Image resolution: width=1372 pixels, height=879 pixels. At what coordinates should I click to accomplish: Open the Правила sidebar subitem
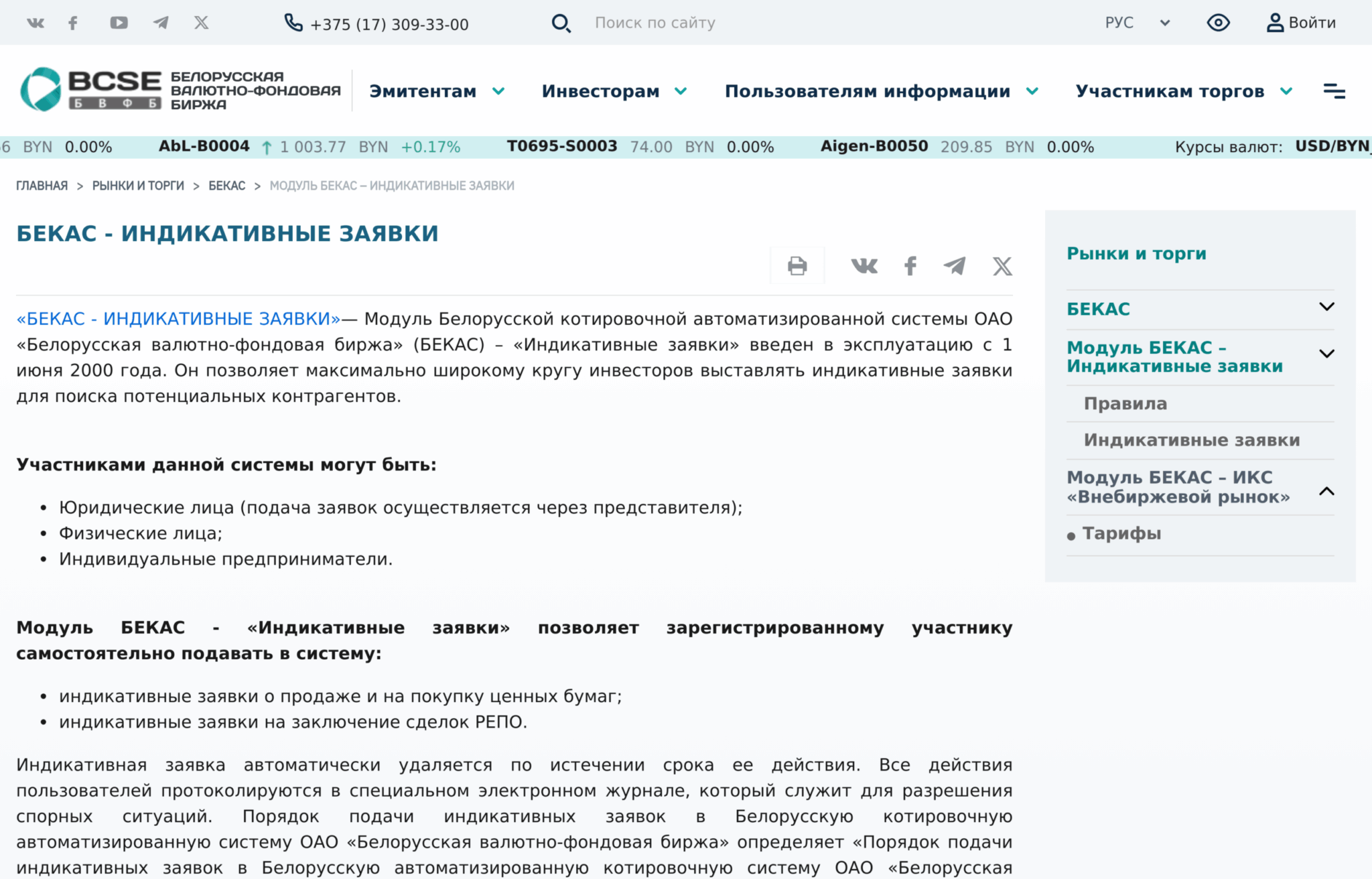(1125, 403)
